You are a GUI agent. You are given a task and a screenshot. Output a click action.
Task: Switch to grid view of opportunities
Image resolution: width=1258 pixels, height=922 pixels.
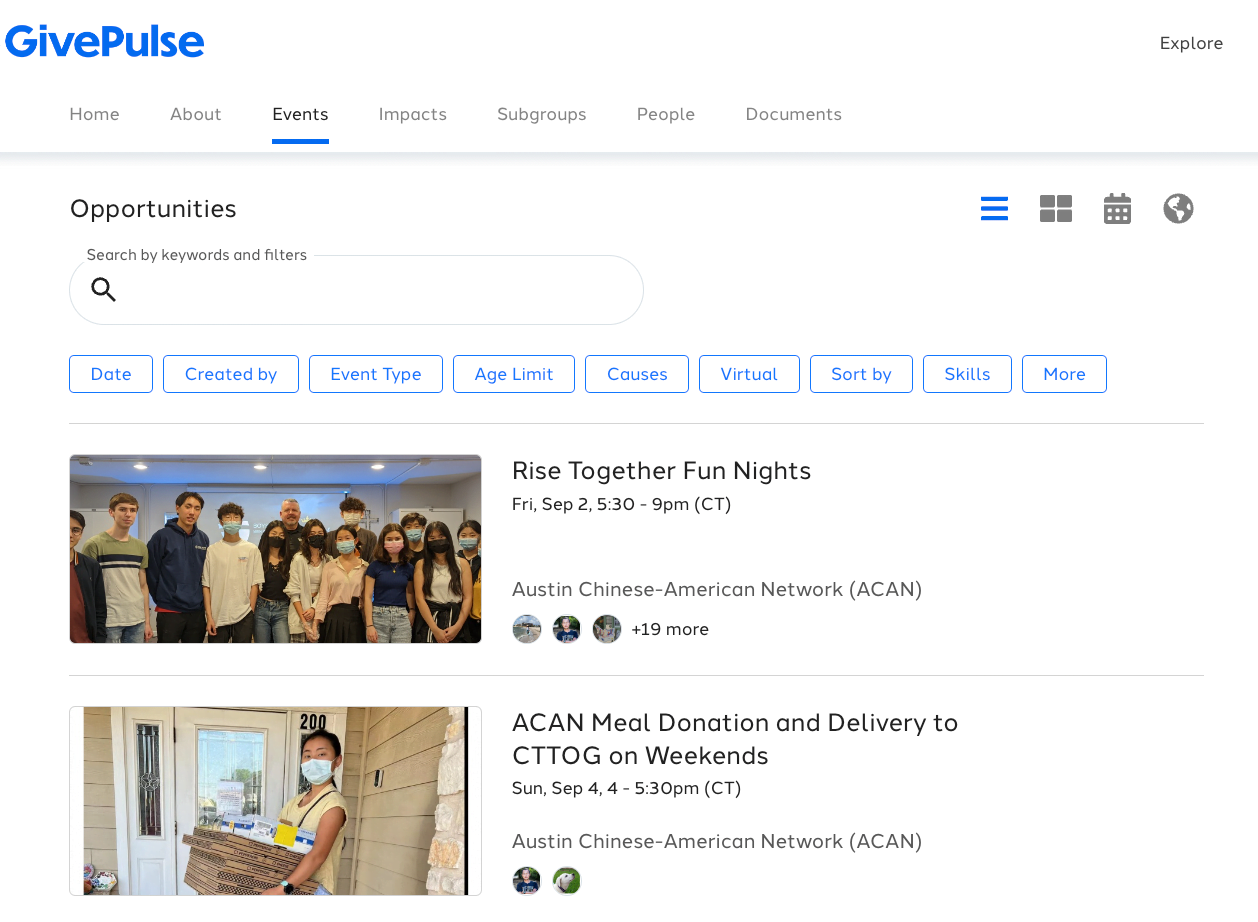(x=1055, y=208)
